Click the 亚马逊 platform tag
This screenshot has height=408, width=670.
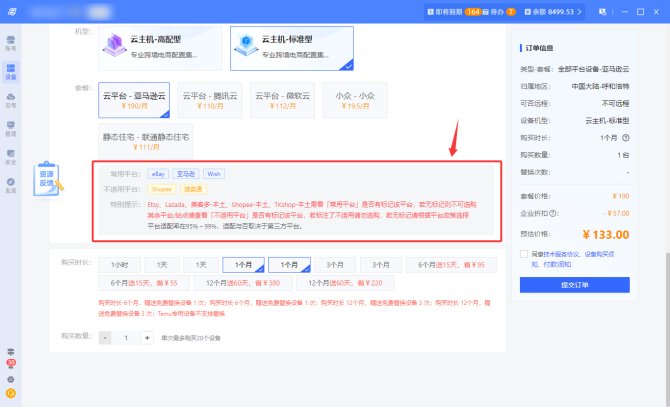click(186, 174)
